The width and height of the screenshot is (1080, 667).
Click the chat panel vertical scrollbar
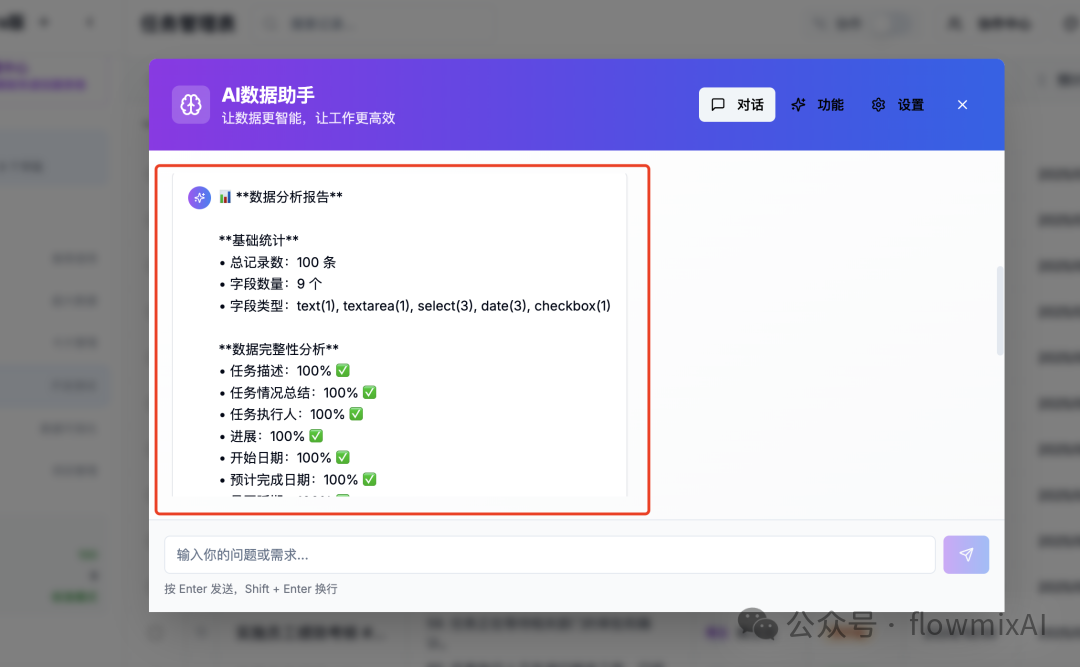[x=999, y=310]
